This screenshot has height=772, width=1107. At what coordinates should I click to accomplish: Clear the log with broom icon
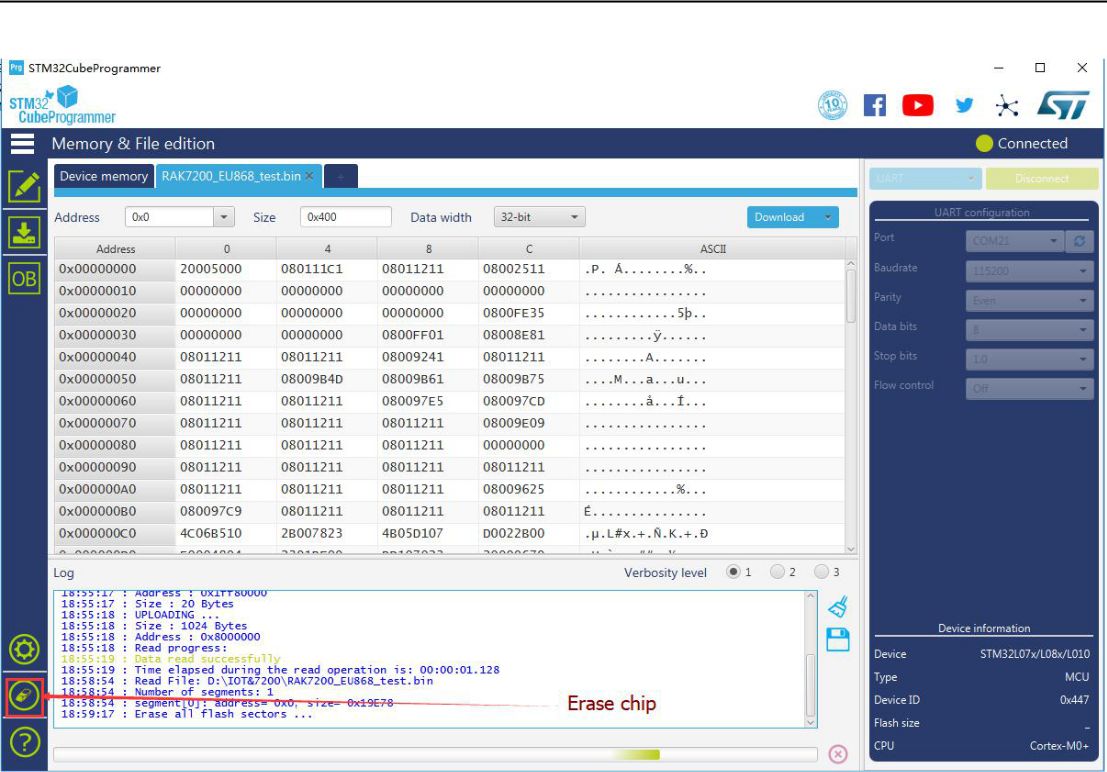tap(838, 607)
